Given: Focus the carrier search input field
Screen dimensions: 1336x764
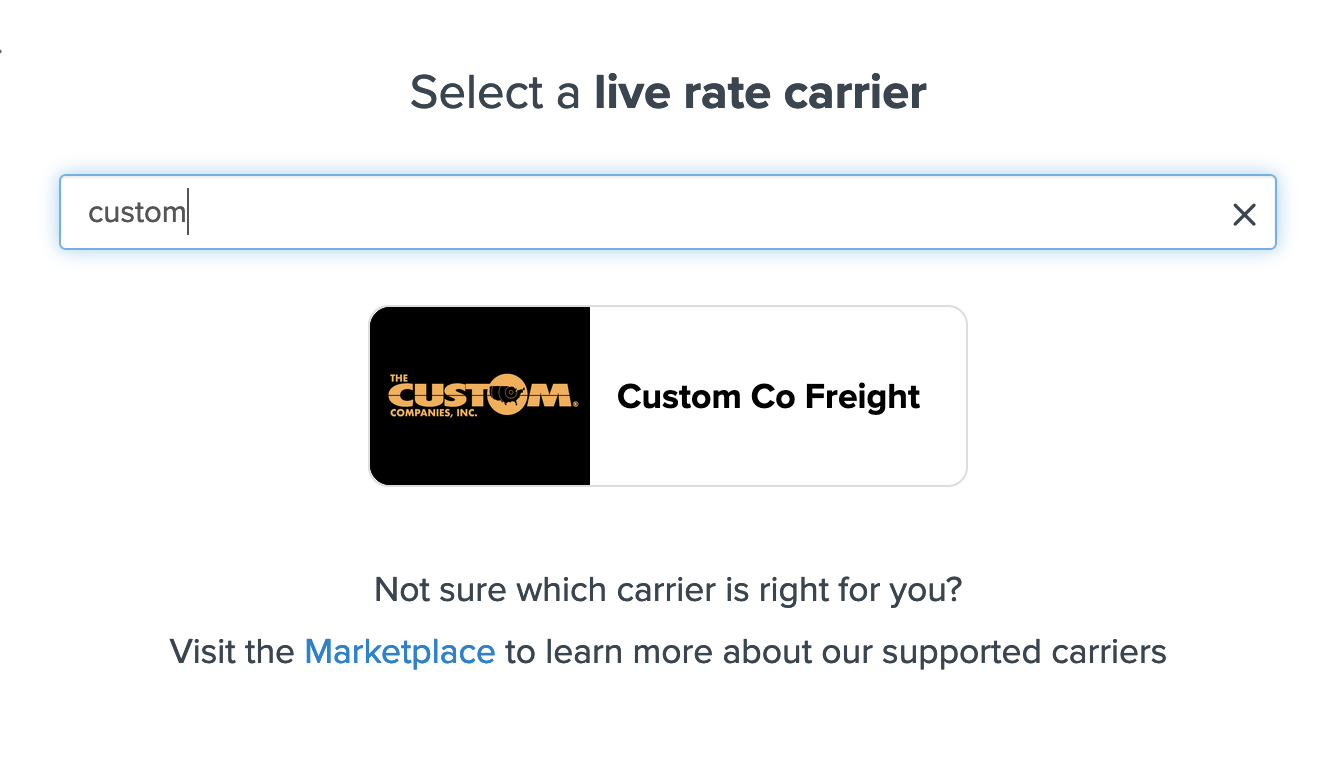Looking at the screenshot, I should point(660,213).
